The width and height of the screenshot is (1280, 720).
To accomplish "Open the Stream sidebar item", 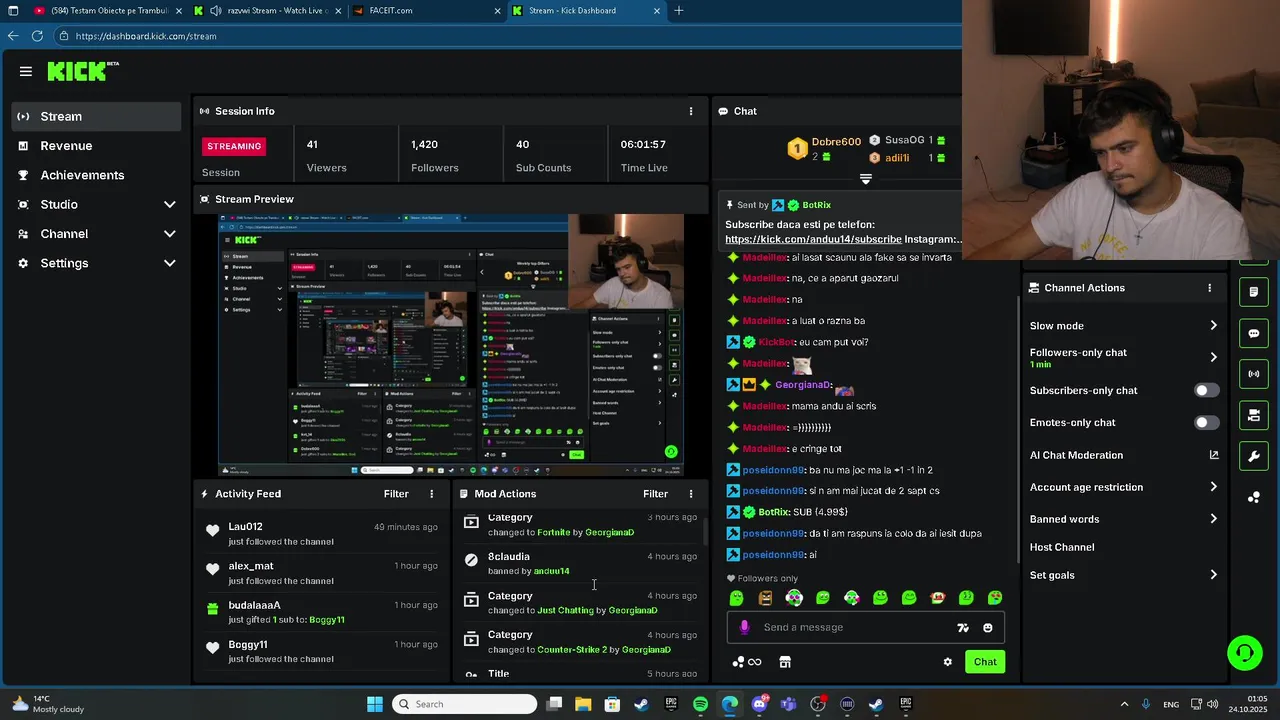I will (x=97, y=116).
